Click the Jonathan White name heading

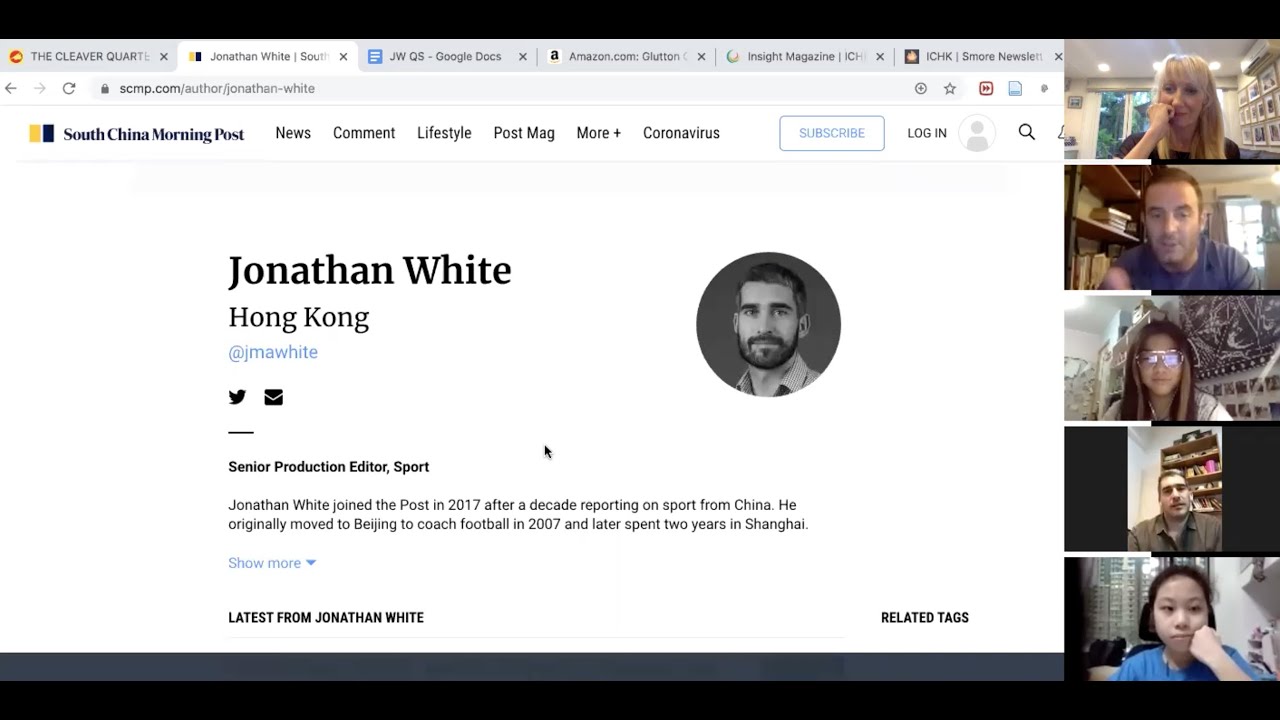pos(370,271)
